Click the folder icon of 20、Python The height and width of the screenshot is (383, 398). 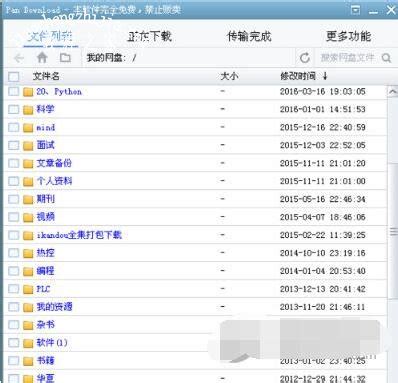[x=28, y=92]
